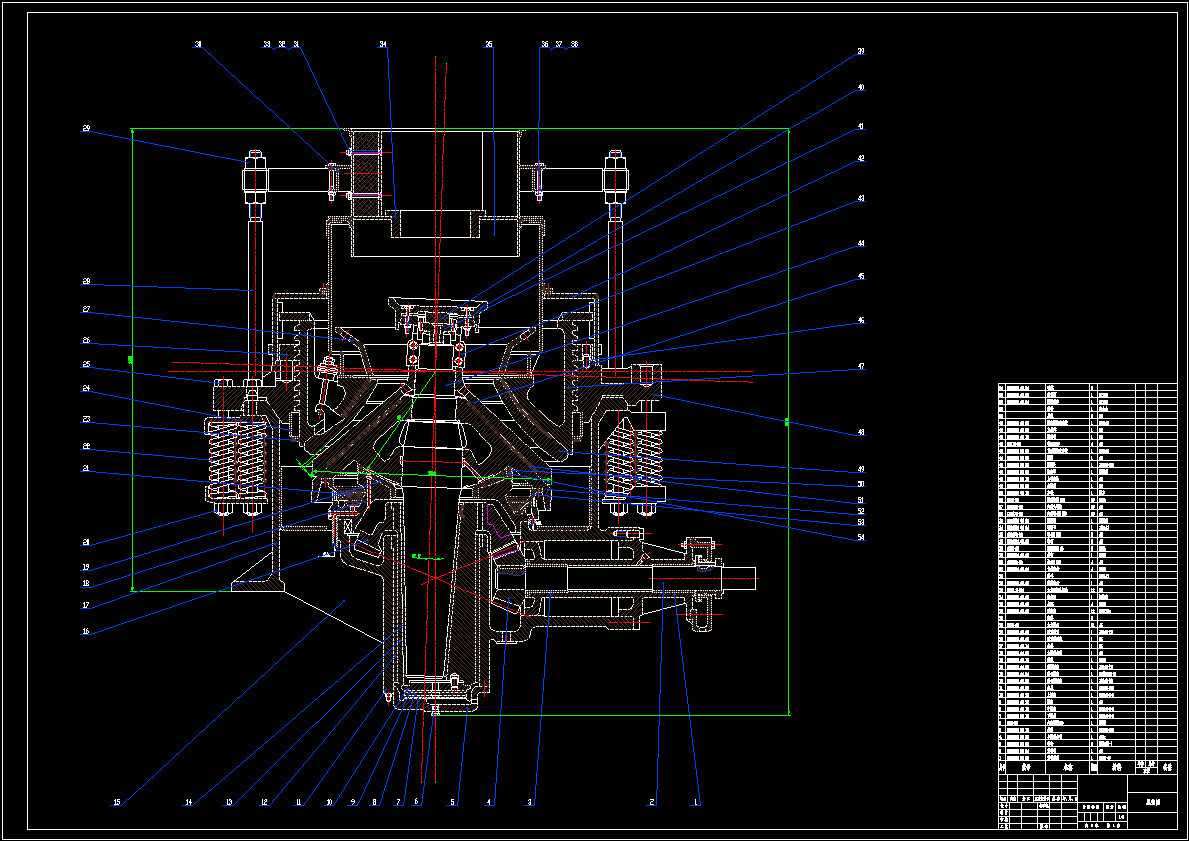Click part callout number 9
The image size is (1189, 841).
[x=353, y=802]
